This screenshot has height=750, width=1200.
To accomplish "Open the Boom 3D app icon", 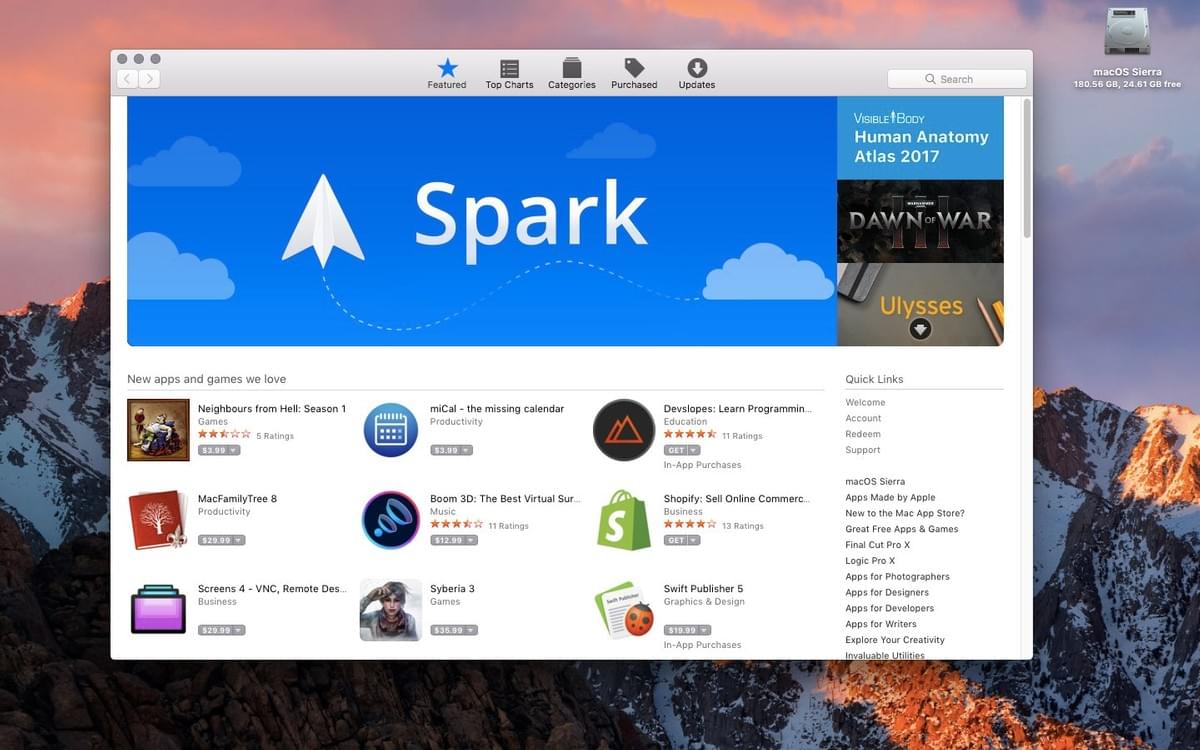I will tap(390, 519).
